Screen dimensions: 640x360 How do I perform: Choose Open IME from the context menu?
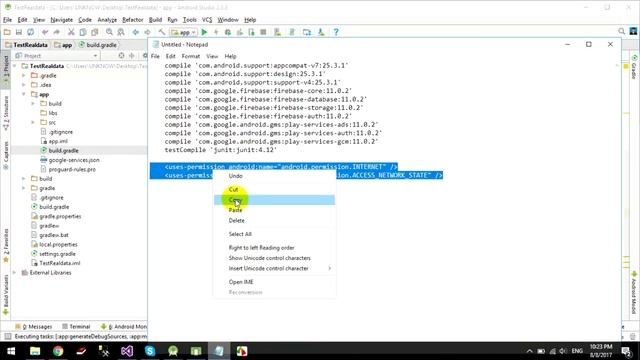(274, 282)
